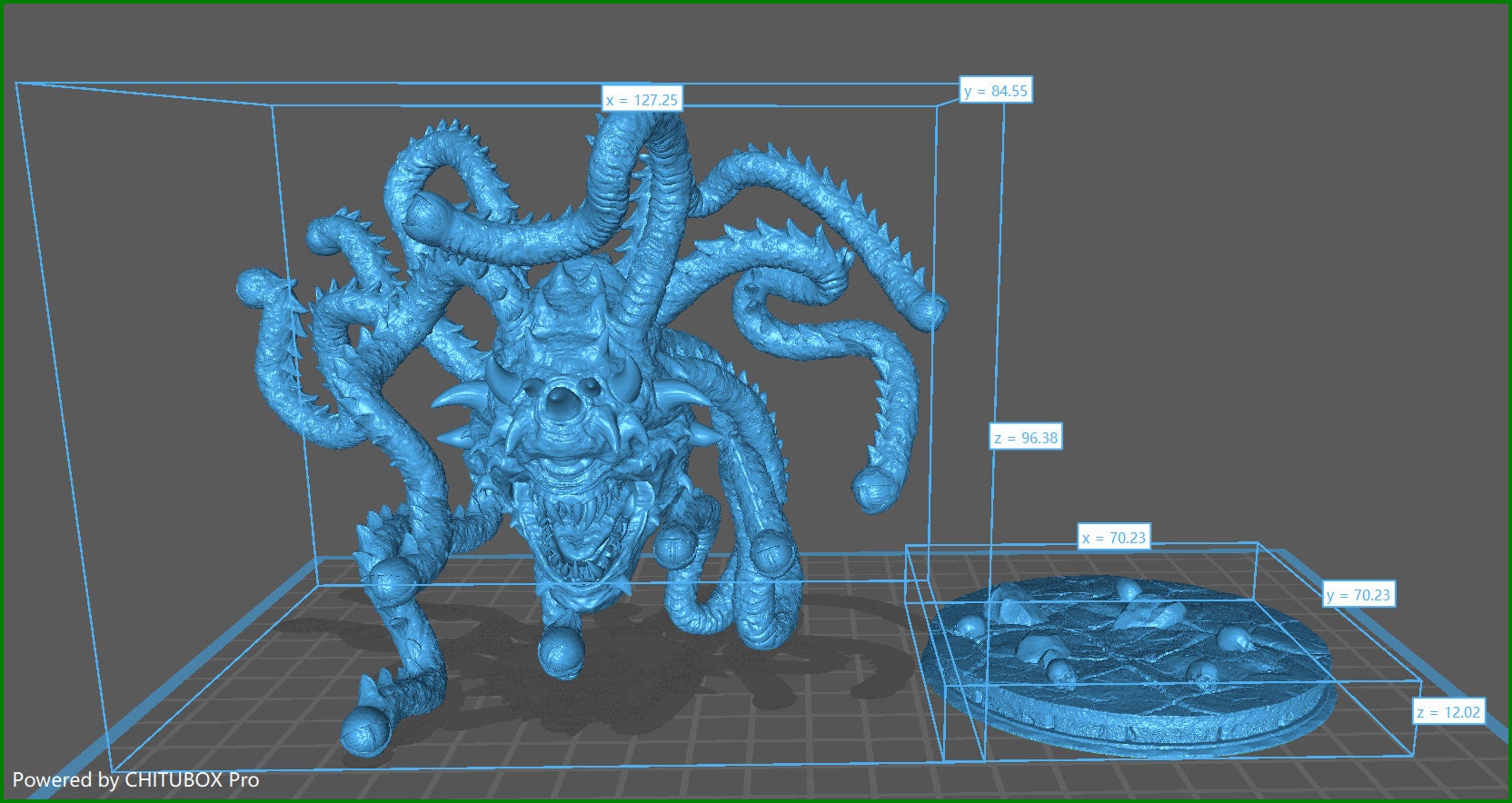Click the y = 70.23 dimension label

tap(1358, 595)
